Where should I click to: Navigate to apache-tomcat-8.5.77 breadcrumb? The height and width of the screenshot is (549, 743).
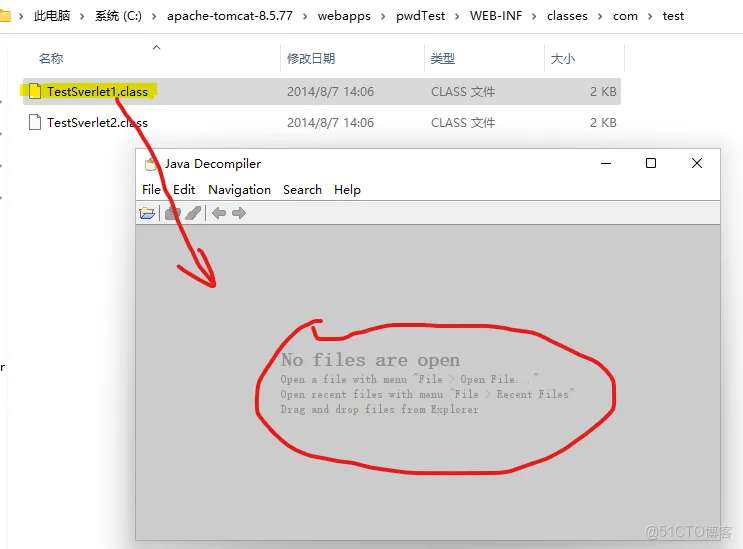pyautogui.click(x=230, y=16)
